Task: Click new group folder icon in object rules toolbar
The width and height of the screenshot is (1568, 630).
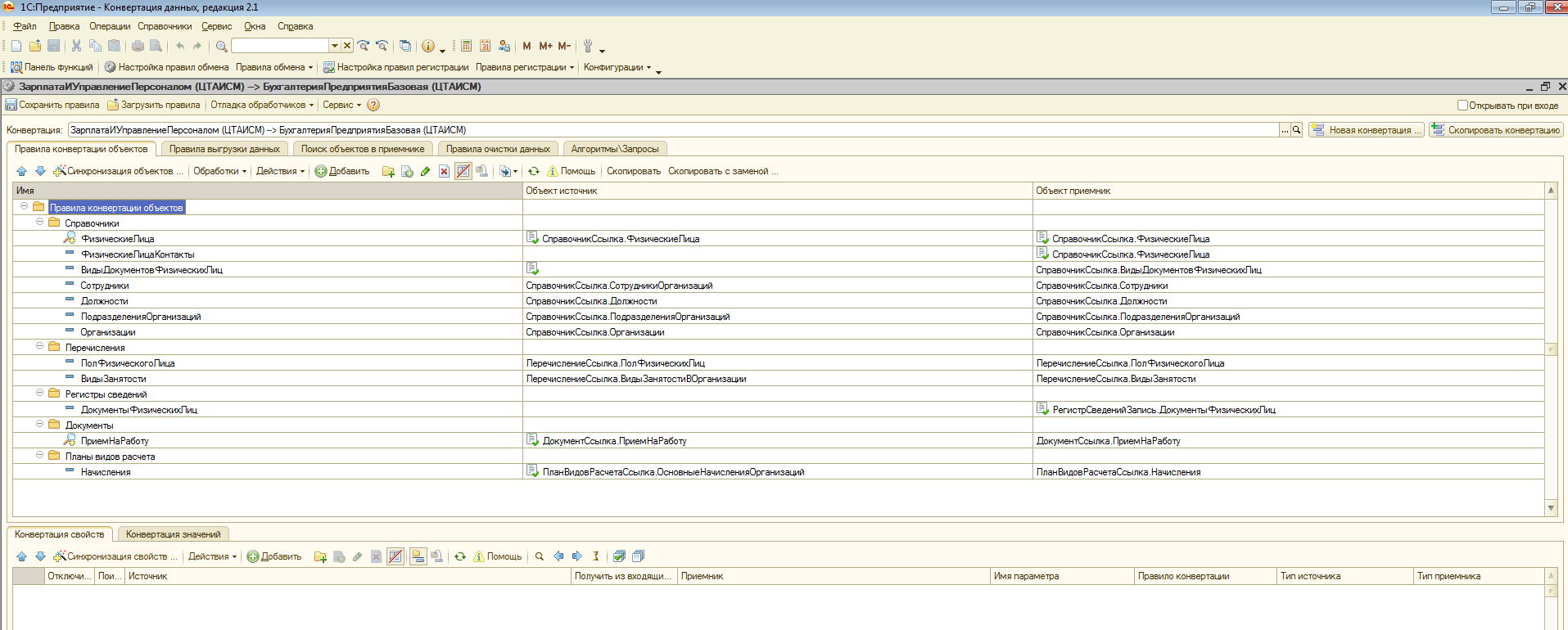Action: pos(388,171)
